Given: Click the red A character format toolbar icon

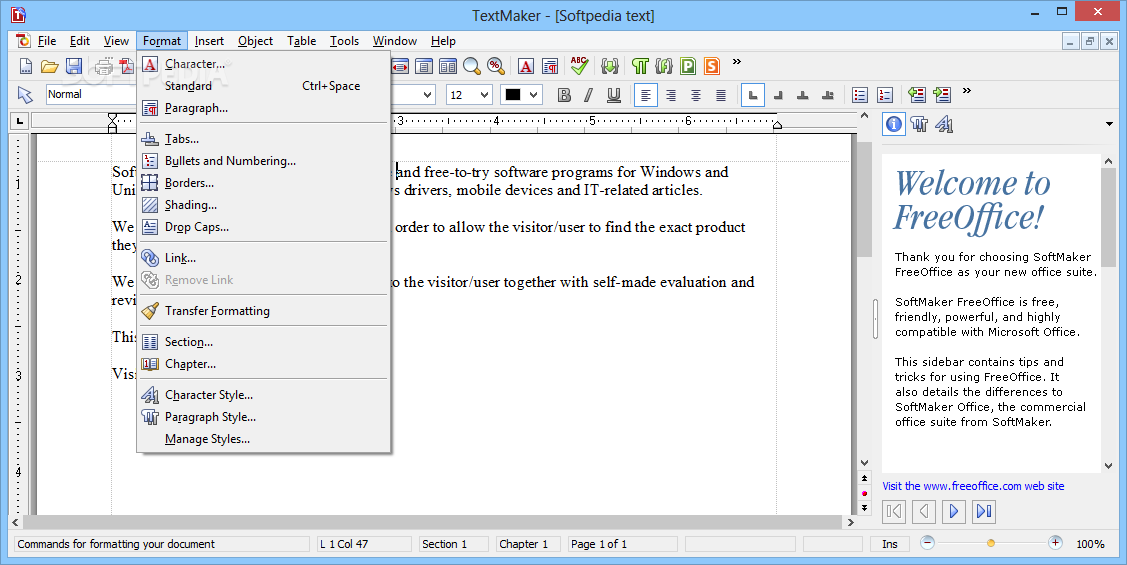Looking at the screenshot, I should (526, 67).
